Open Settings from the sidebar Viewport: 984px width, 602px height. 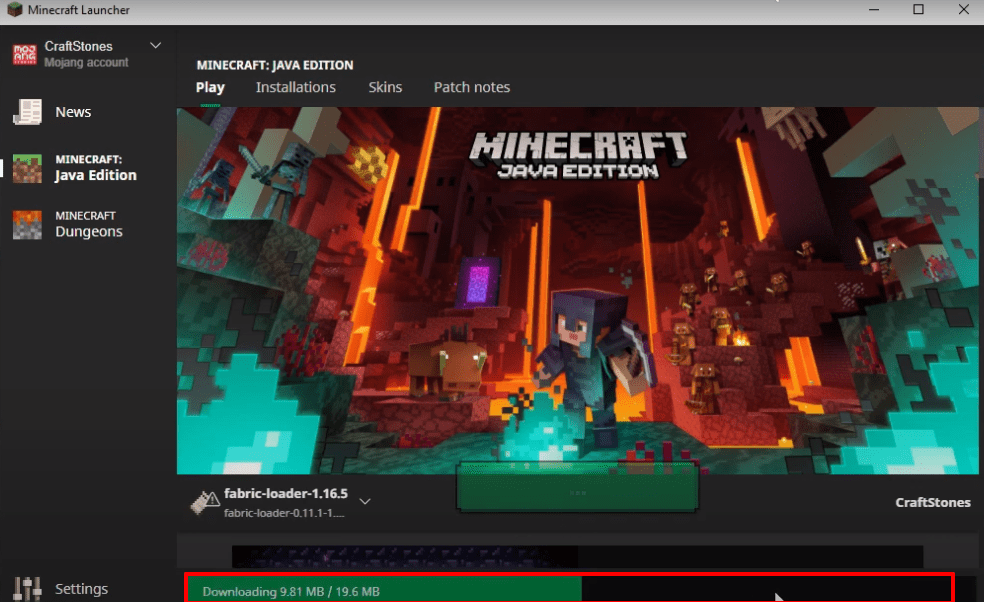(81, 589)
